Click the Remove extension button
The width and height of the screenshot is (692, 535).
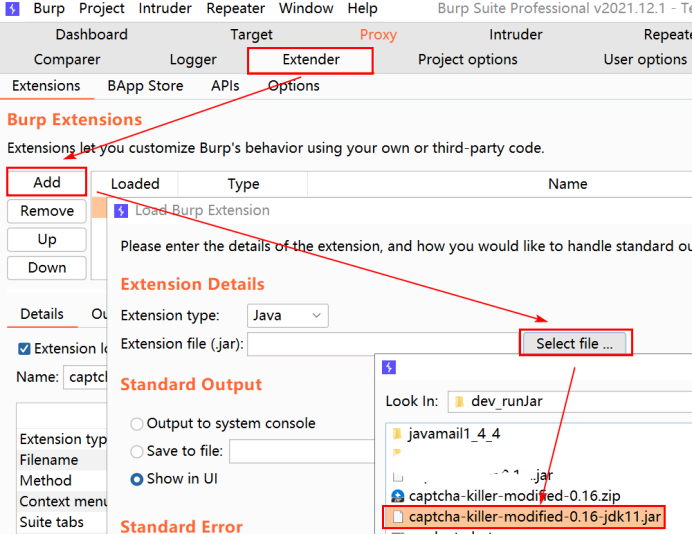coord(47,211)
